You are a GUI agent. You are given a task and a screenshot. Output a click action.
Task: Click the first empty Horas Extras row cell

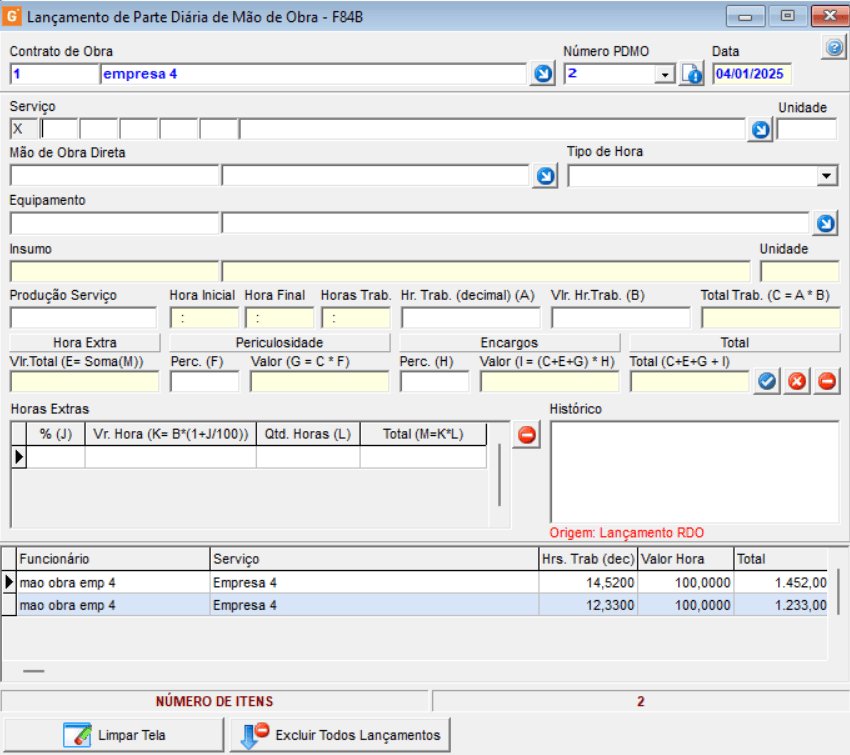point(56,457)
